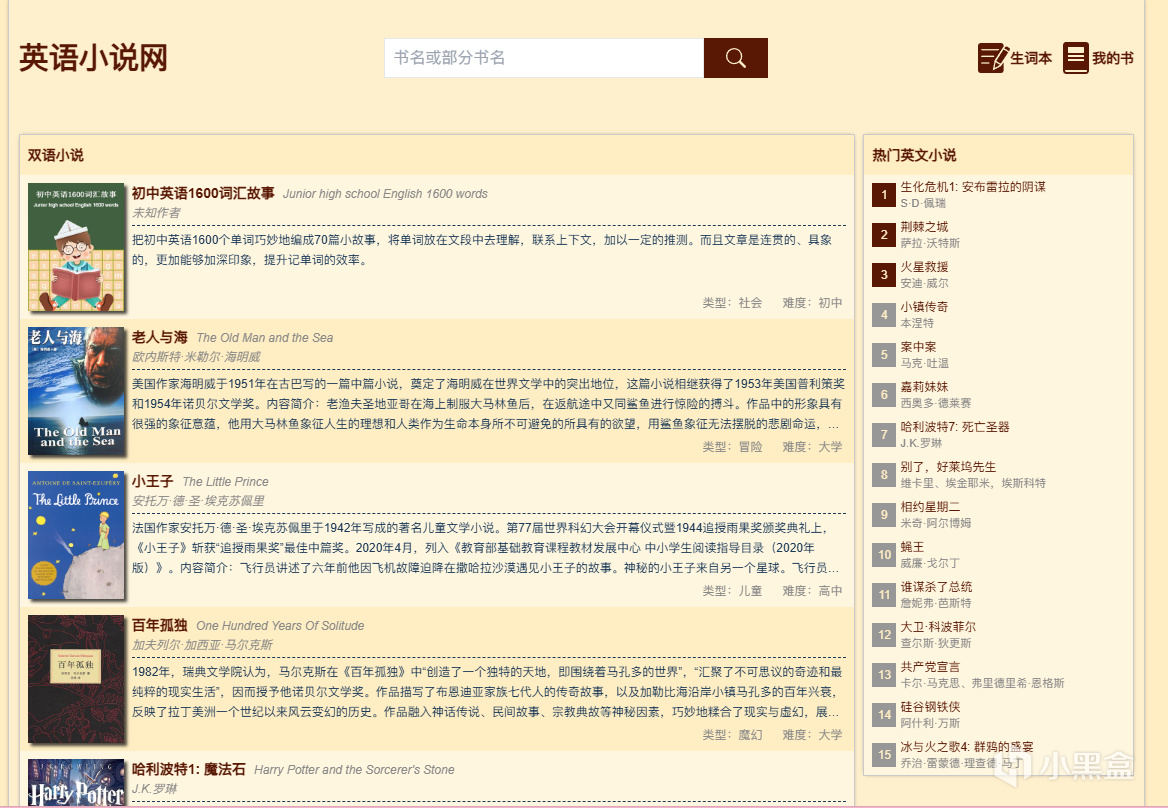This screenshot has height=808, width=1168.
Task: Open the 初中英语1600词汇故事 cover thumbnail
Action: pyautogui.click(x=77, y=247)
